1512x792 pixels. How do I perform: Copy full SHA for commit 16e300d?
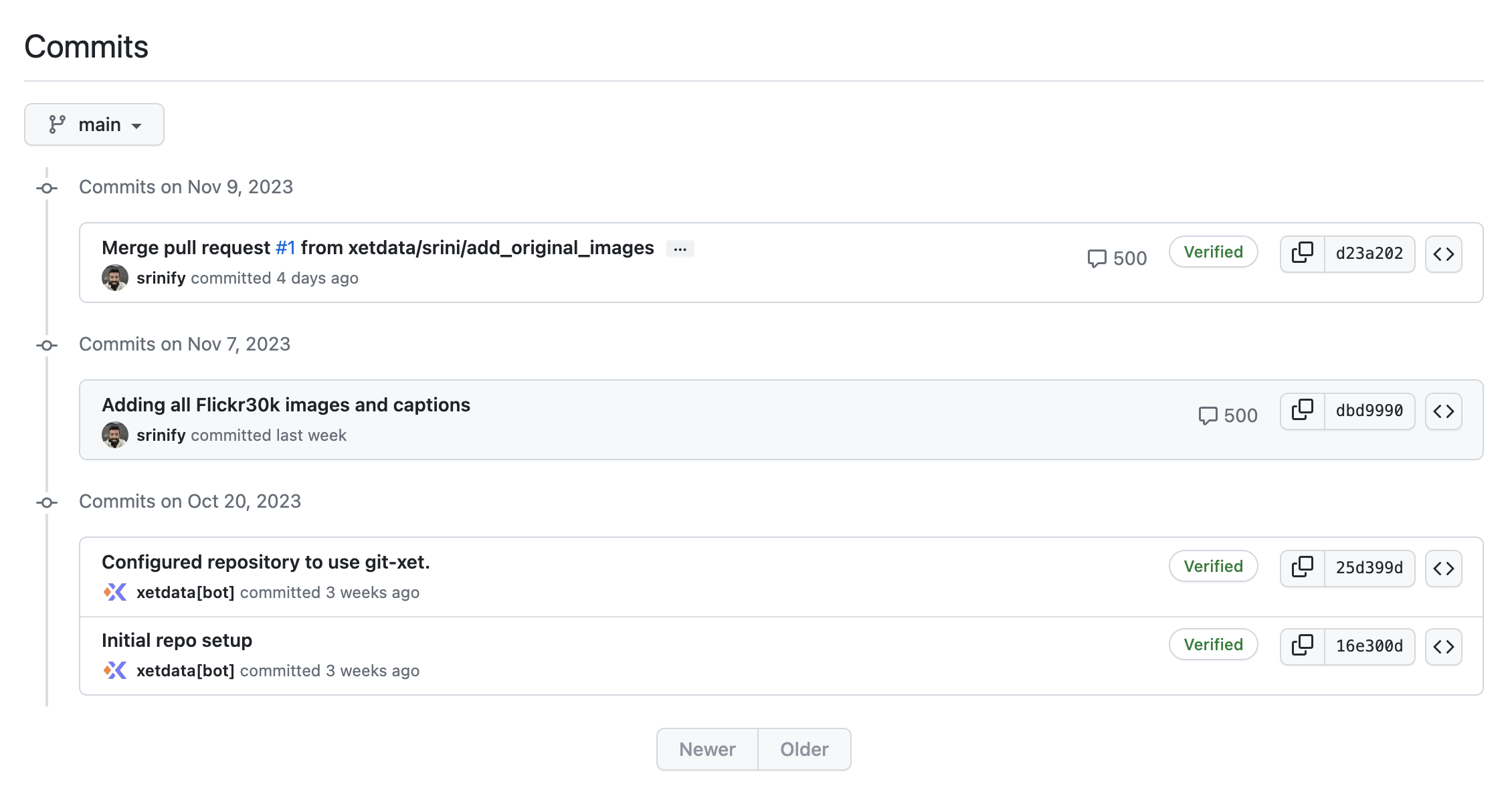click(1302, 646)
